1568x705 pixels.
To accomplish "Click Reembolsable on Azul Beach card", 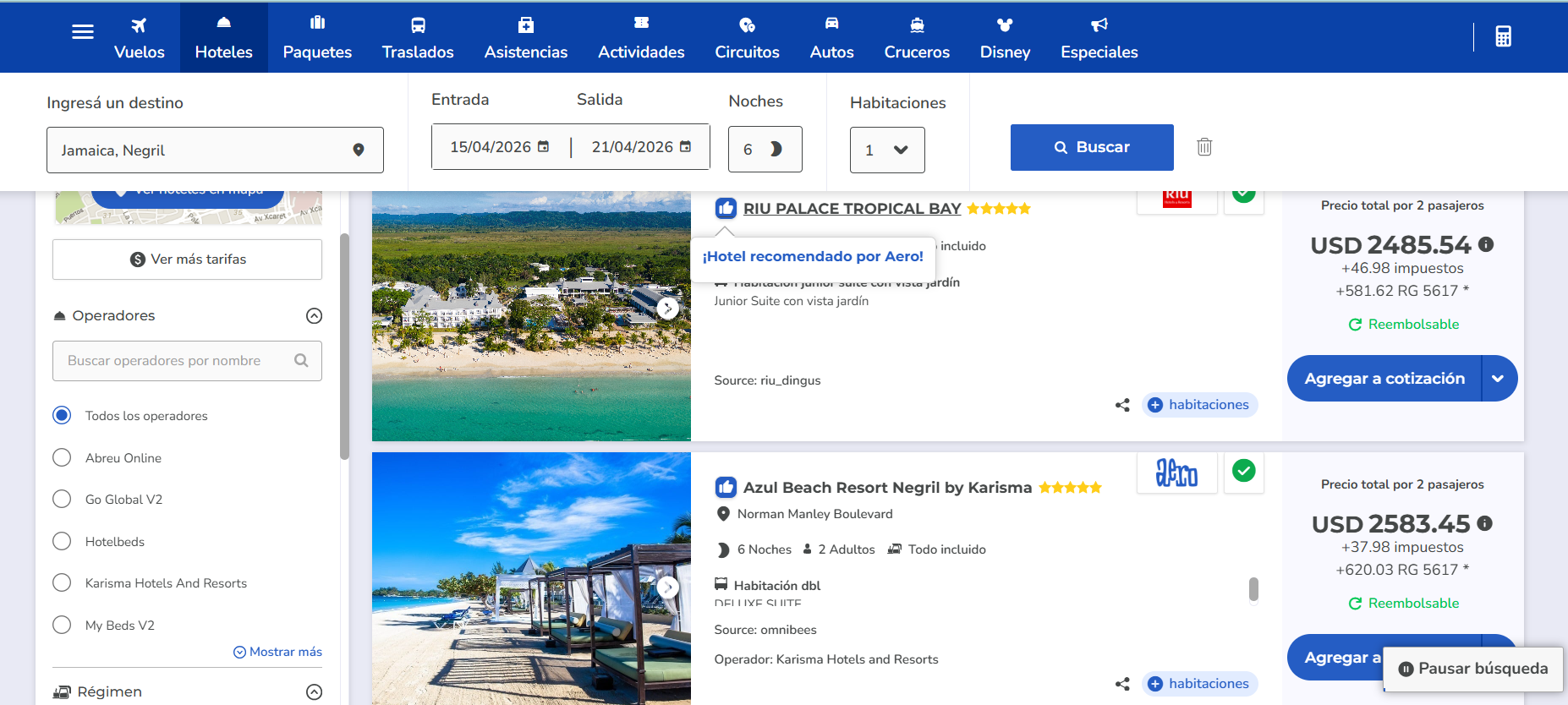I will click(x=1403, y=604).
